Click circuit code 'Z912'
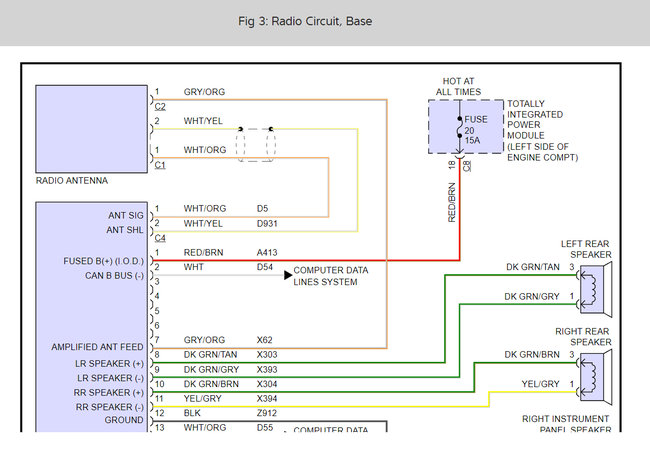 (267, 413)
